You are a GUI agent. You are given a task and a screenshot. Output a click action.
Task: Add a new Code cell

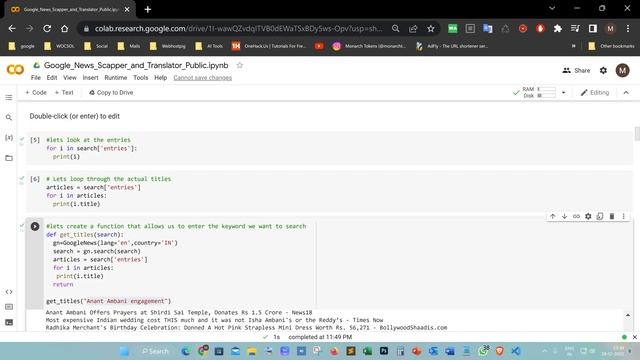(x=36, y=93)
